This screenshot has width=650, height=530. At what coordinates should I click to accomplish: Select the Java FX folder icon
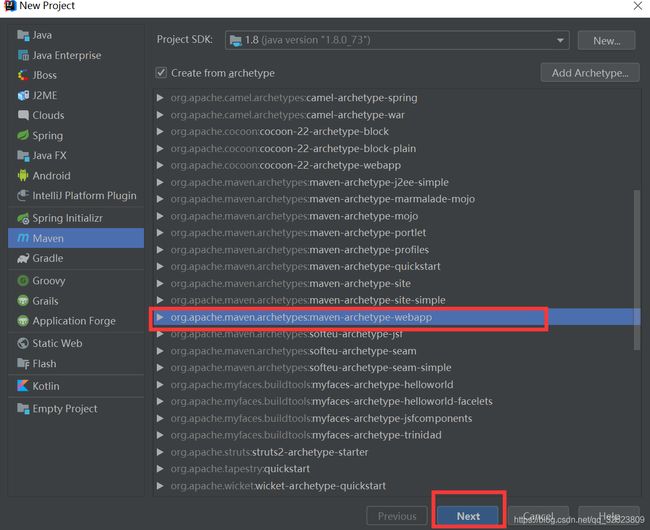pos(23,155)
